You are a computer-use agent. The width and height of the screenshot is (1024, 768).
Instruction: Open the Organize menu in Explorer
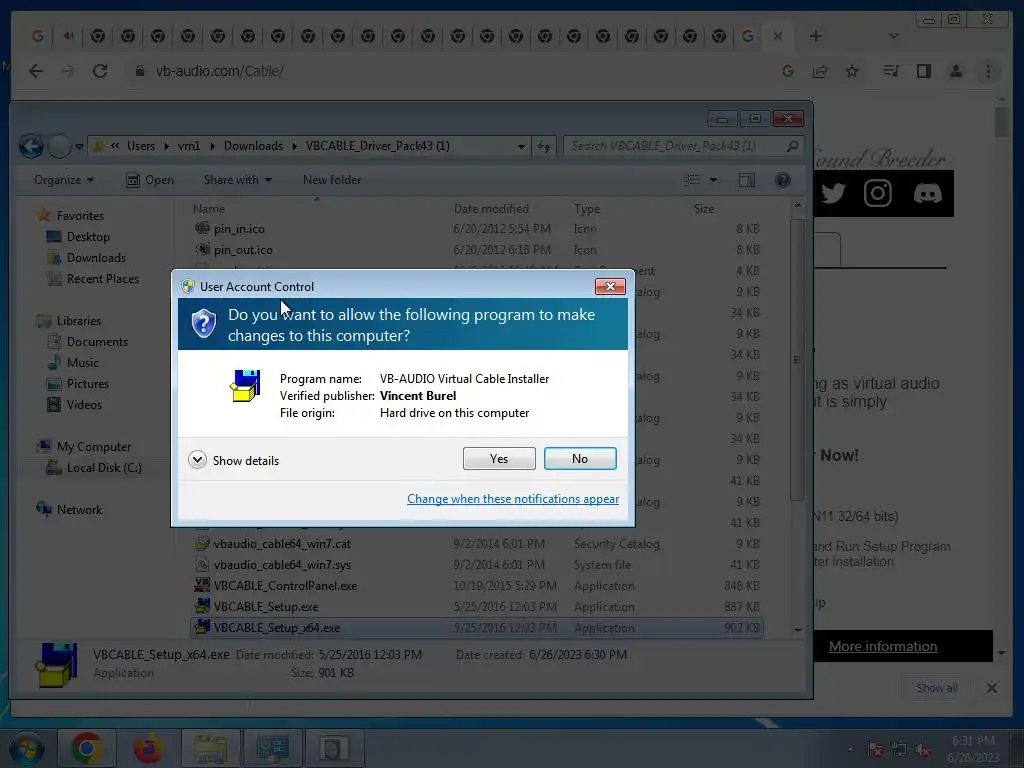(64, 180)
